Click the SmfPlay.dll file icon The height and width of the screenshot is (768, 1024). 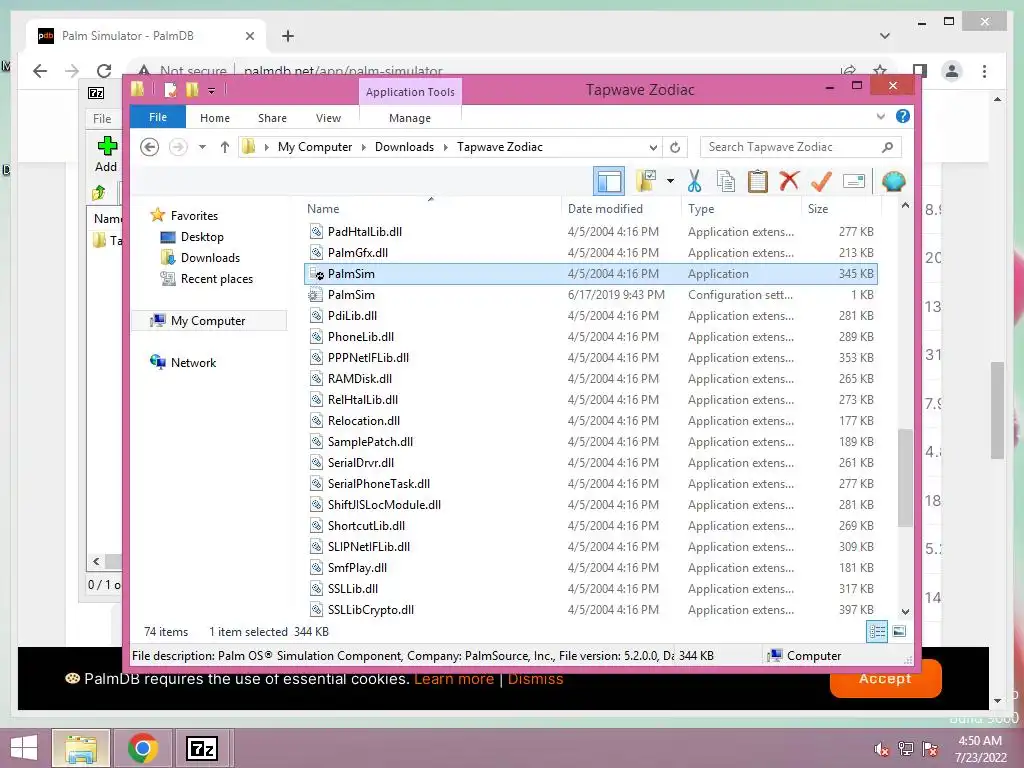[x=316, y=568]
